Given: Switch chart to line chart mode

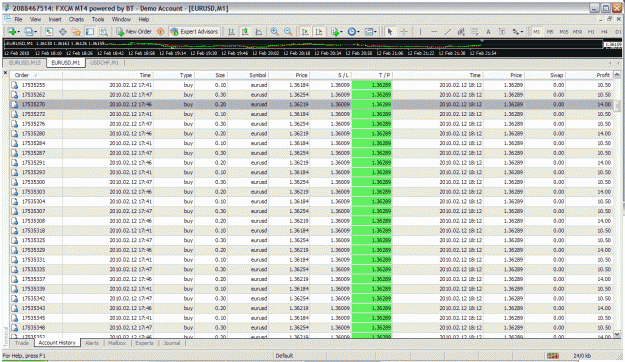Looking at the screenshot, I should [258, 31].
